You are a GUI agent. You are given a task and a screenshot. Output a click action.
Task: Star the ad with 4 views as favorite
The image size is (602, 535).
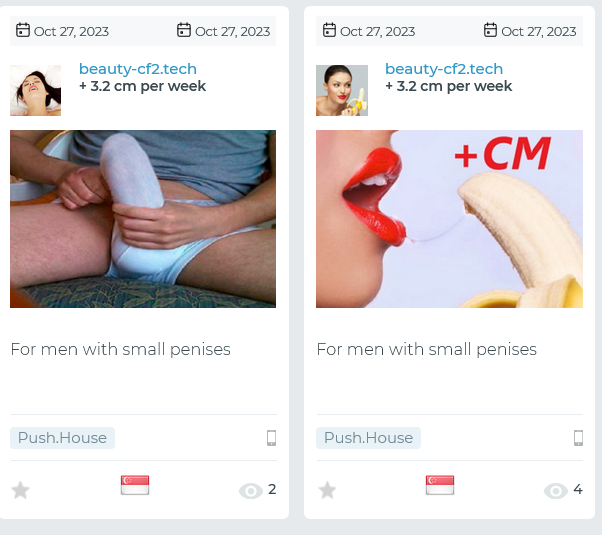327,490
